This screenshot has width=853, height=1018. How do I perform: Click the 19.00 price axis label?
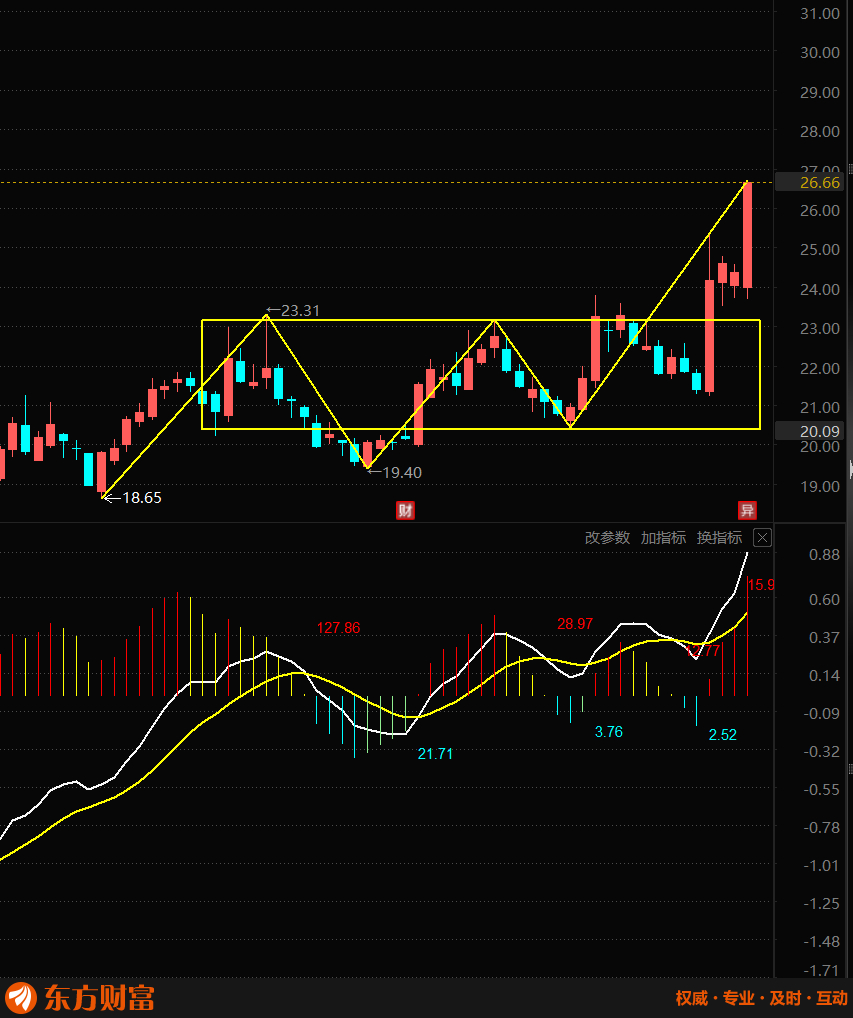819,486
